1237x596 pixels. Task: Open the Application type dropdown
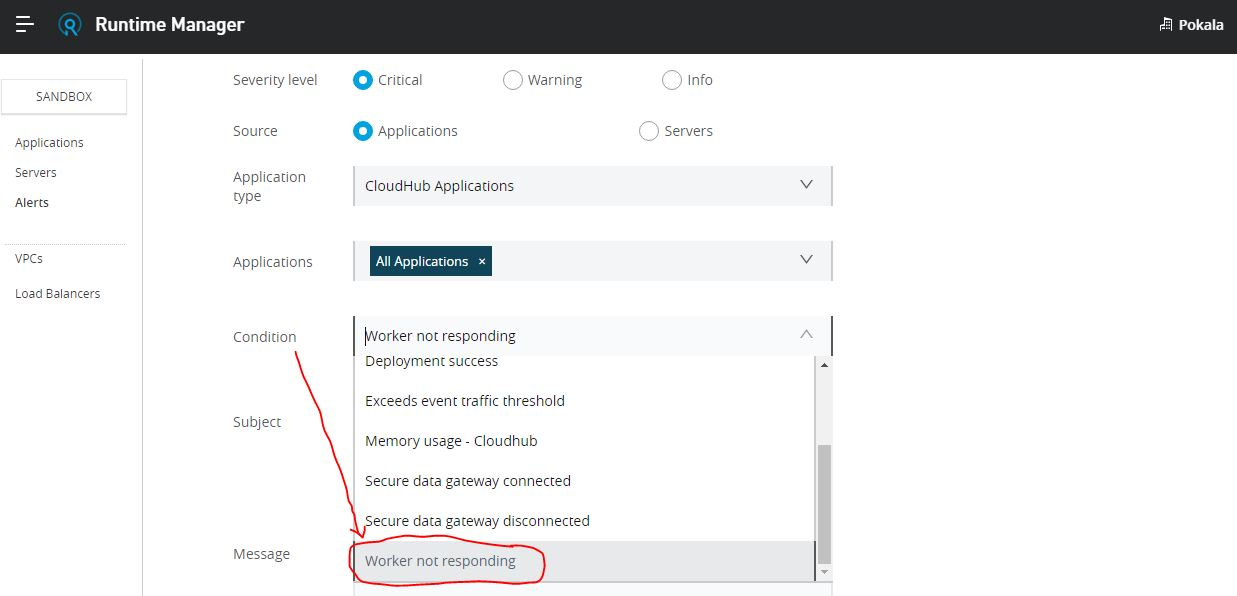pyautogui.click(x=593, y=186)
